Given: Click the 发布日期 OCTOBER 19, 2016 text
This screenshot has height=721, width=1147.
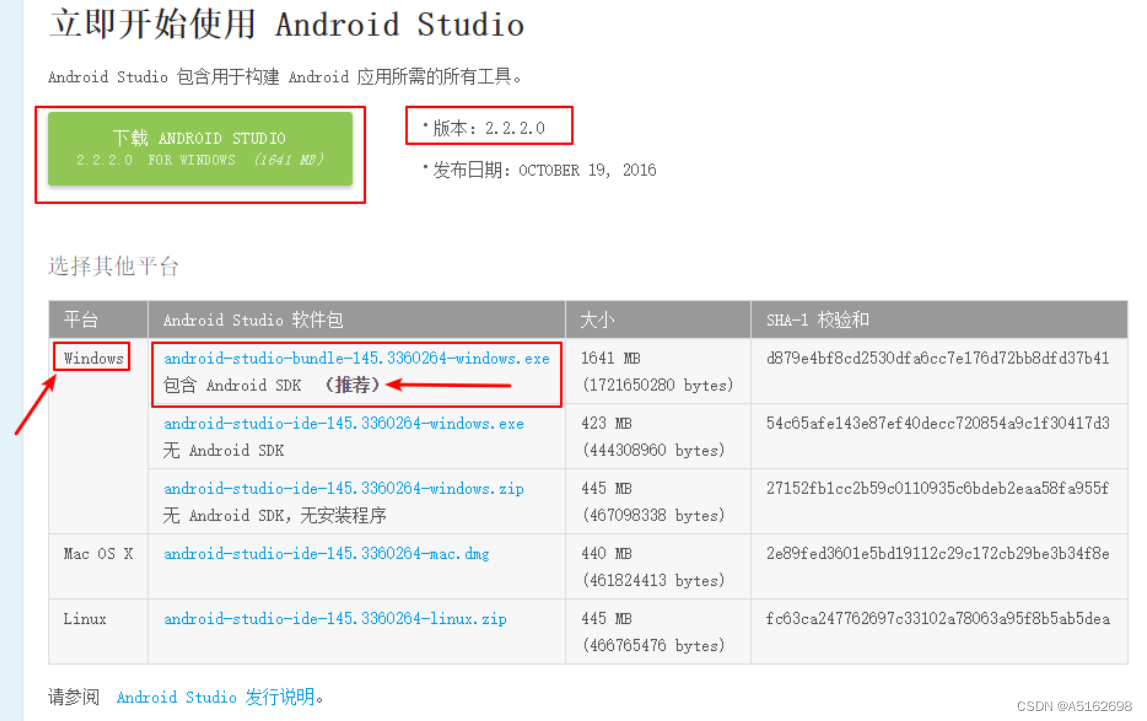Looking at the screenshot, I should [544, 170].
